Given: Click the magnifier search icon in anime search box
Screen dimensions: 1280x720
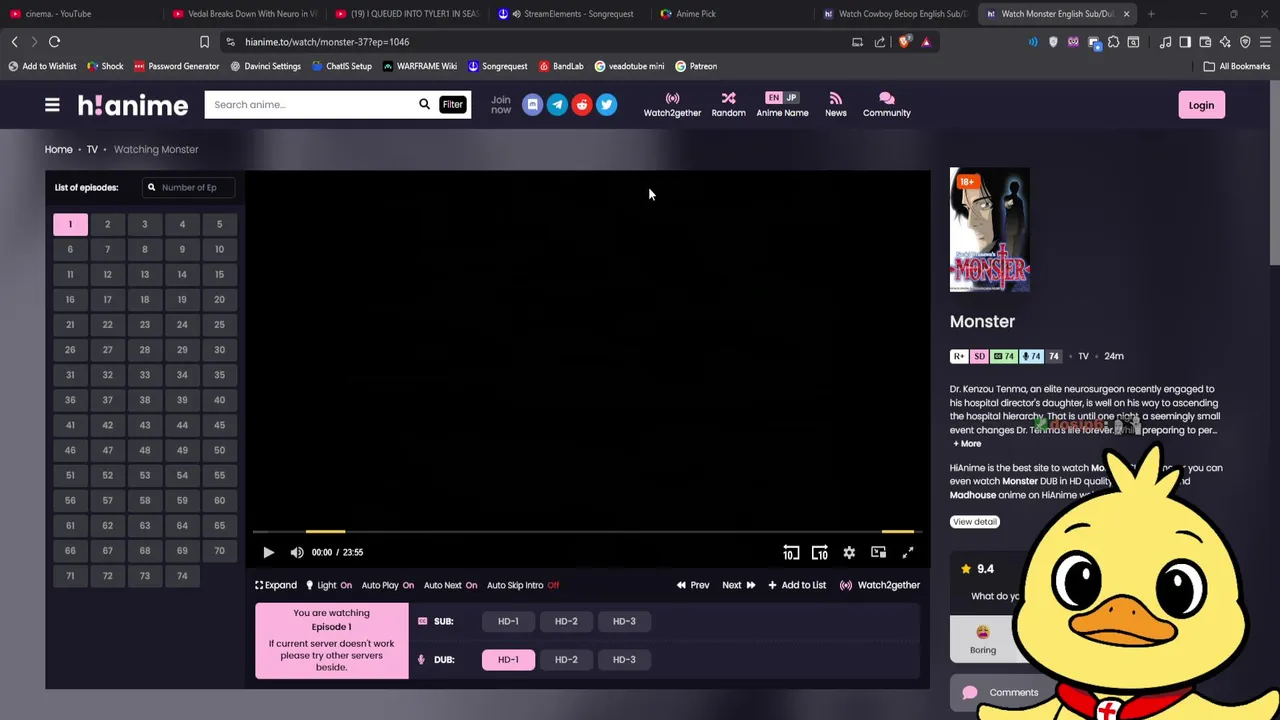Looking at the screenshot, I should 424,104.
